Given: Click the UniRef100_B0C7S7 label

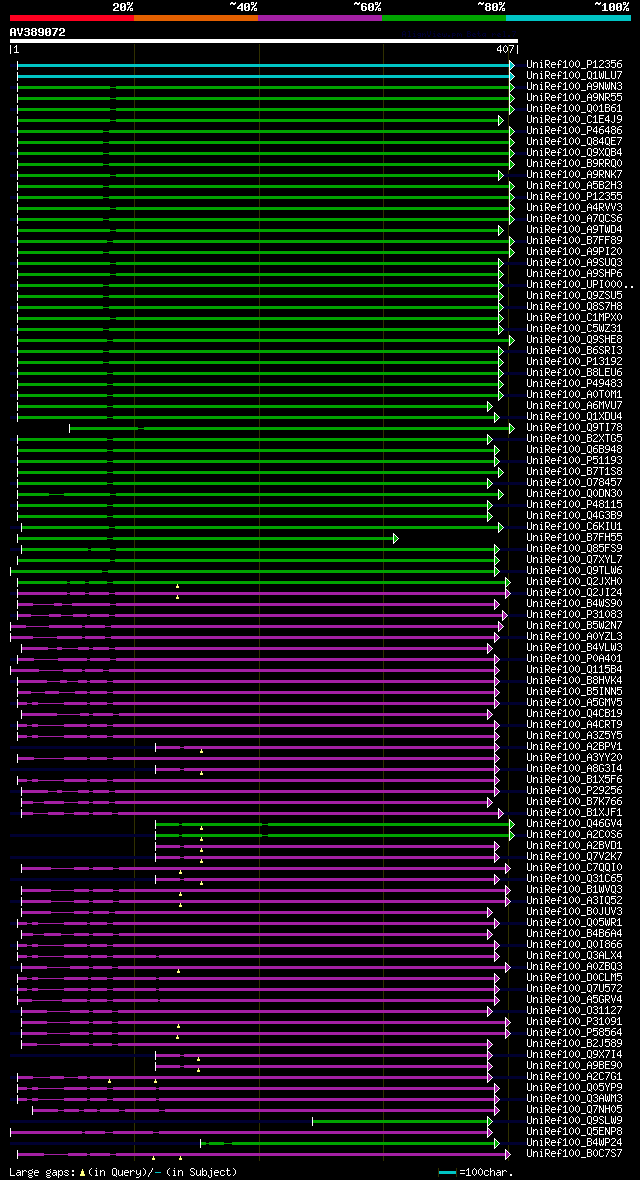Looking at the screenshot, I should coord(574,1154).
